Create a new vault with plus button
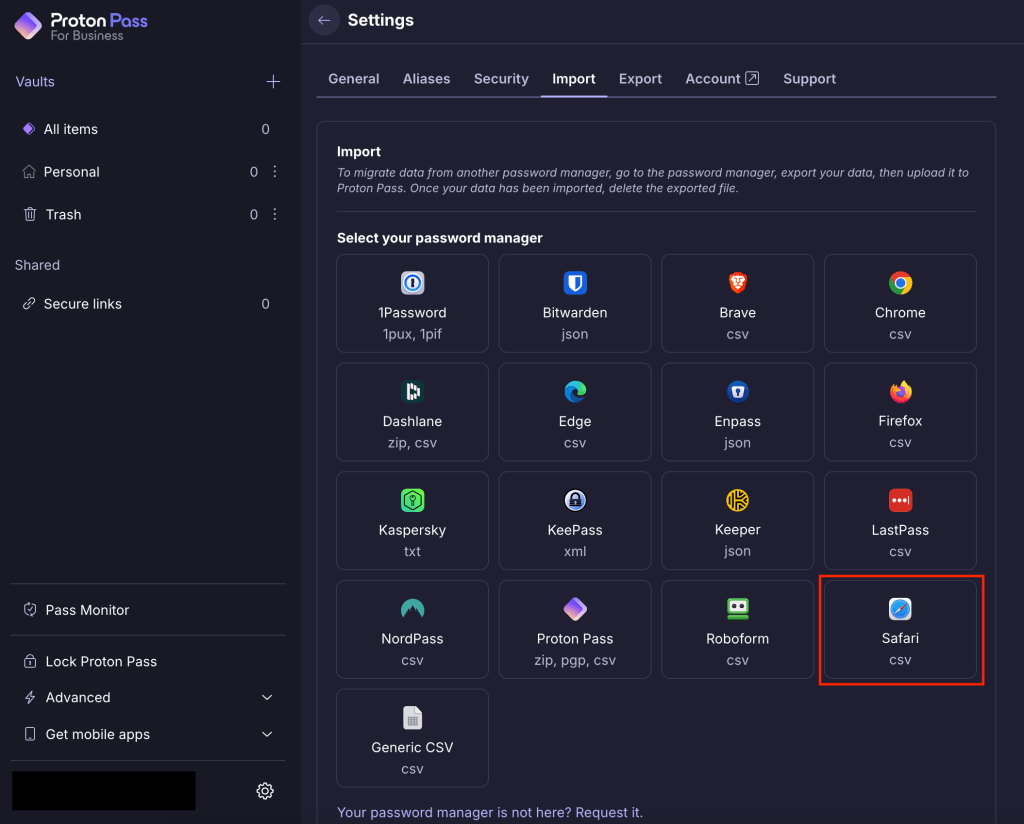This screenshot has width=1024, height=824. point(273,82)
